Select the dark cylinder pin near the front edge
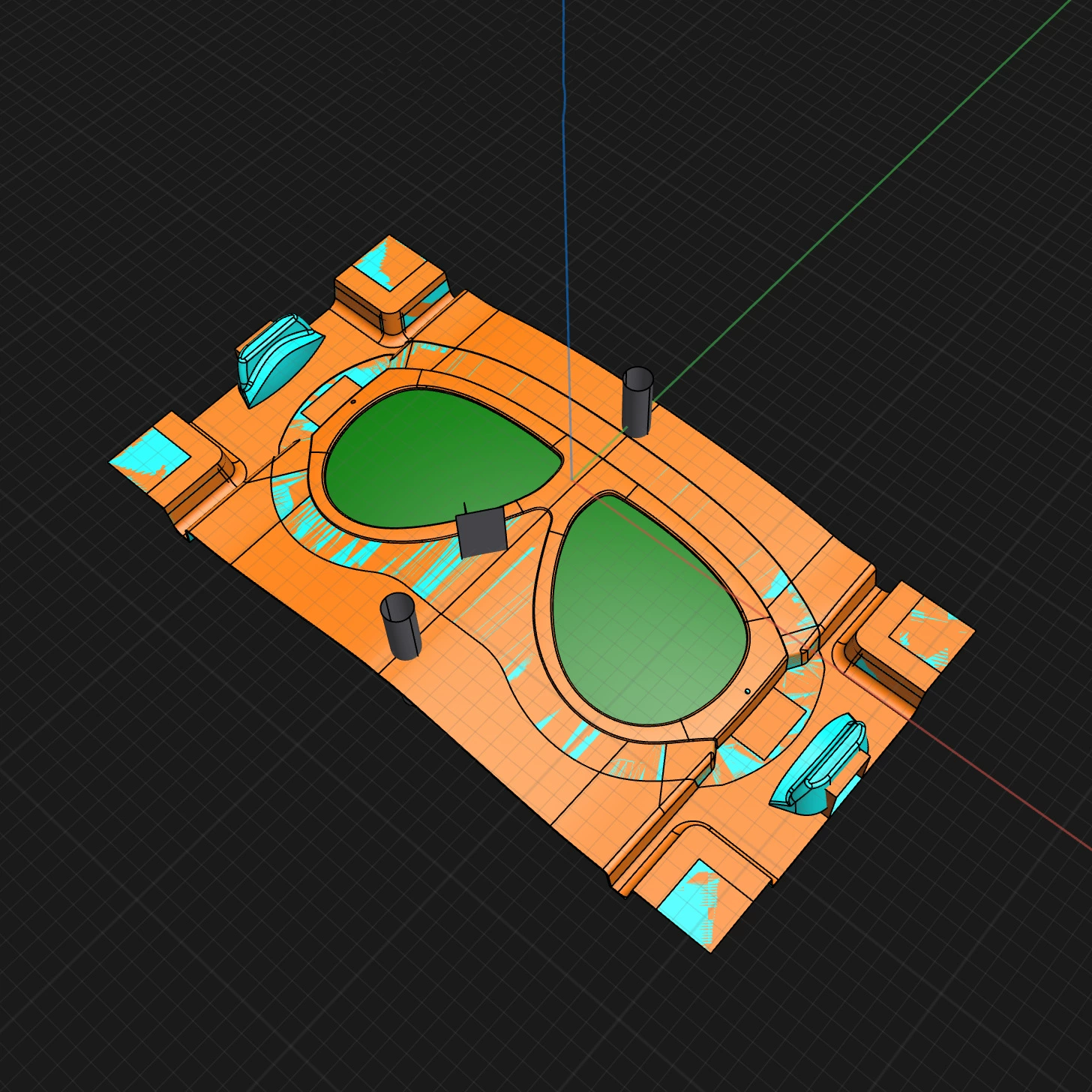 tap(401, 626)
